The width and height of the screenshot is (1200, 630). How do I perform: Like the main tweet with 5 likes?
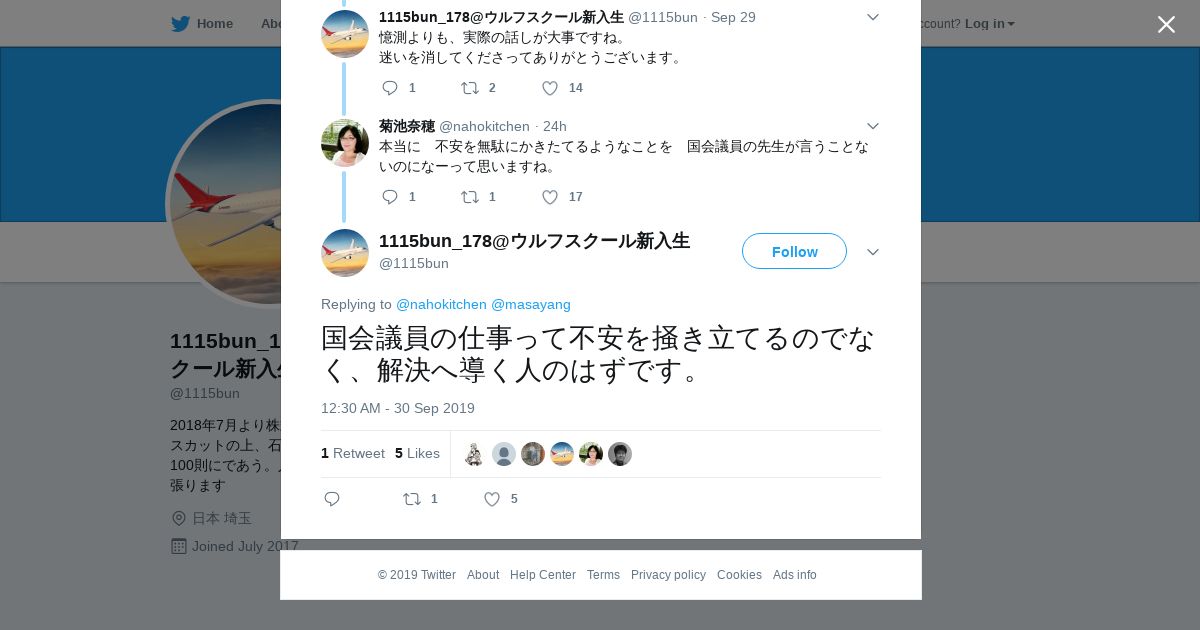[x=500, y=499]
